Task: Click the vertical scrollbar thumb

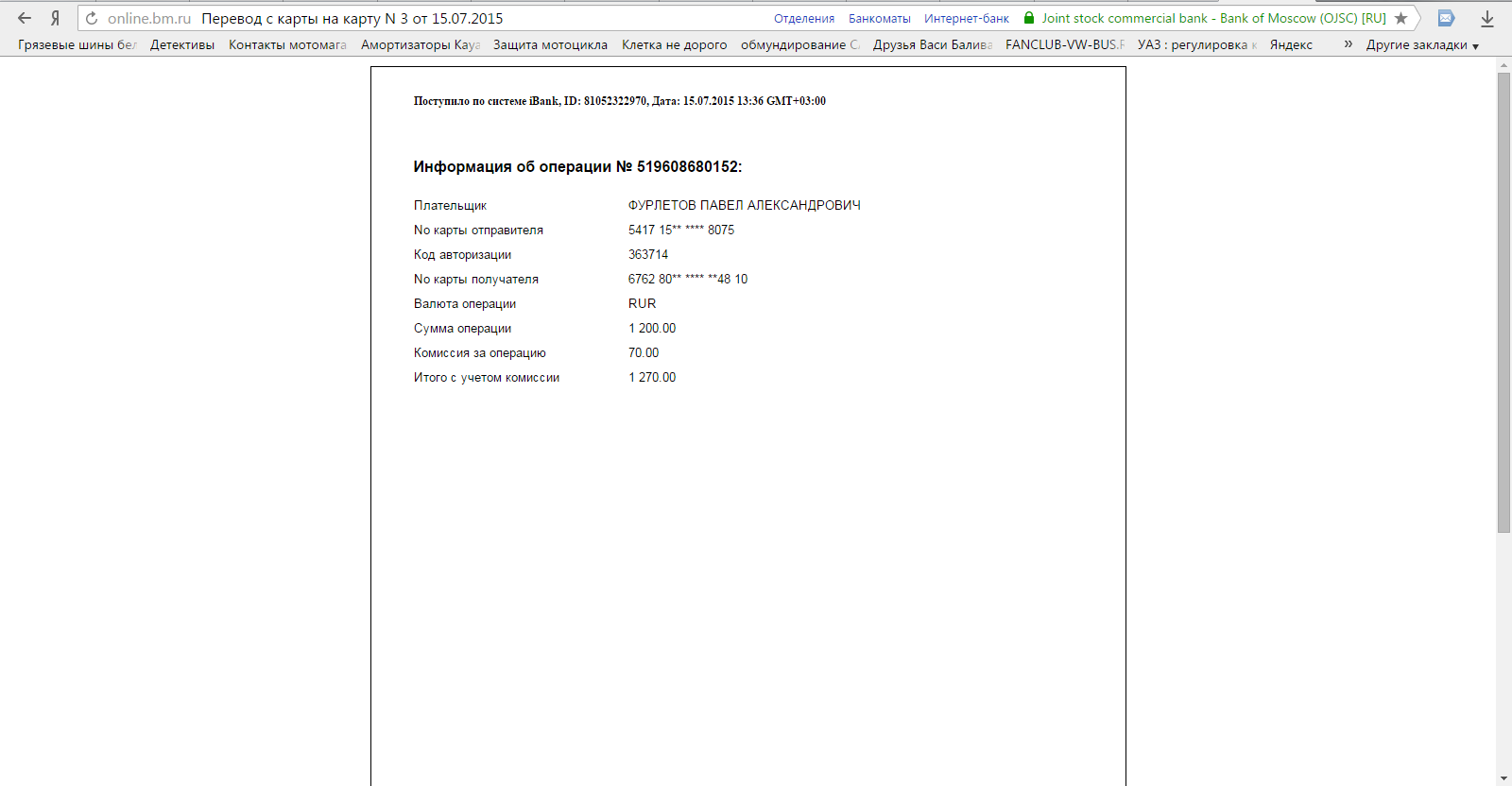Action: click(x=1503, y=302)
